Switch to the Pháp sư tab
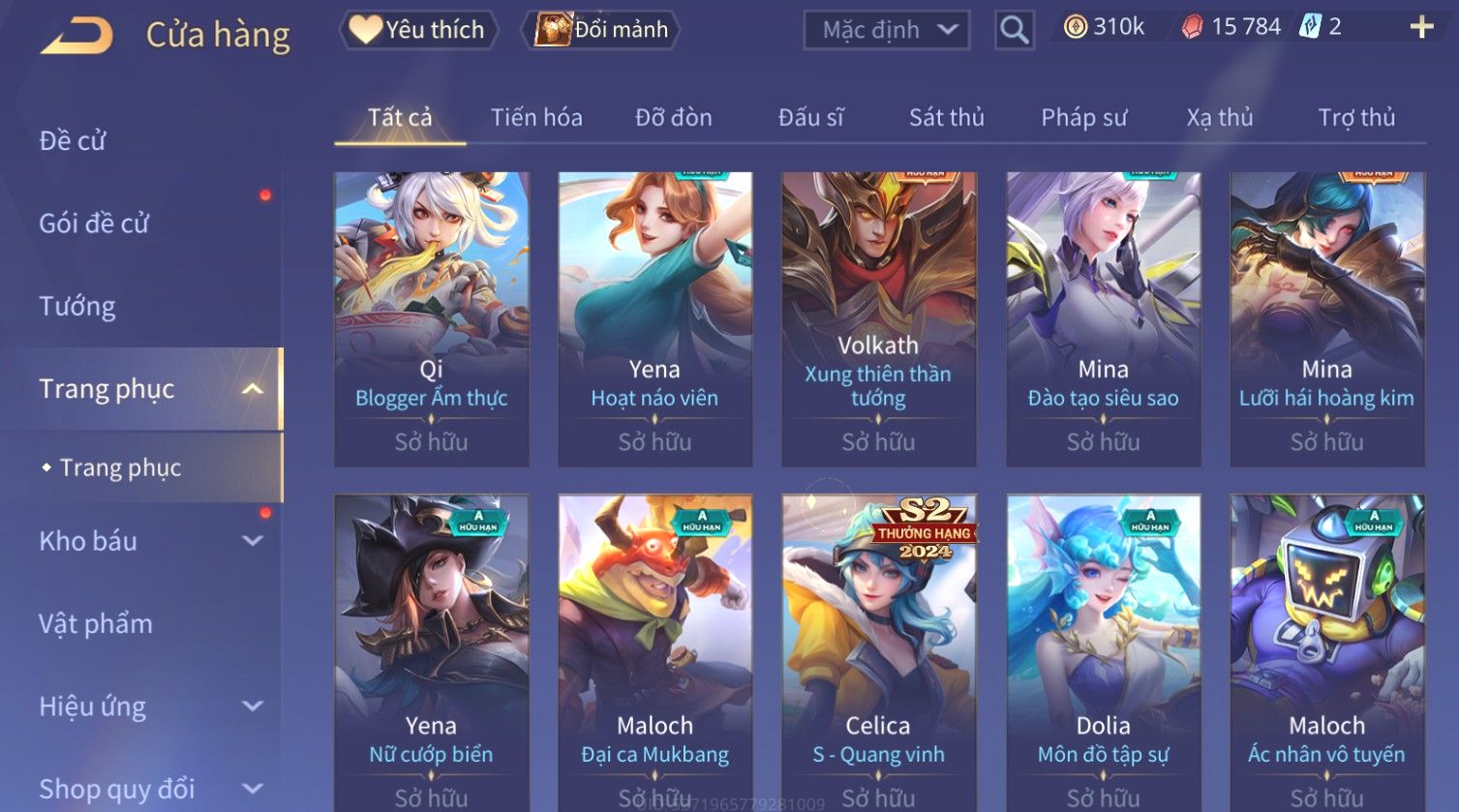The width and height of the screenshot is (1459, 812). (x=1083, y=118)
